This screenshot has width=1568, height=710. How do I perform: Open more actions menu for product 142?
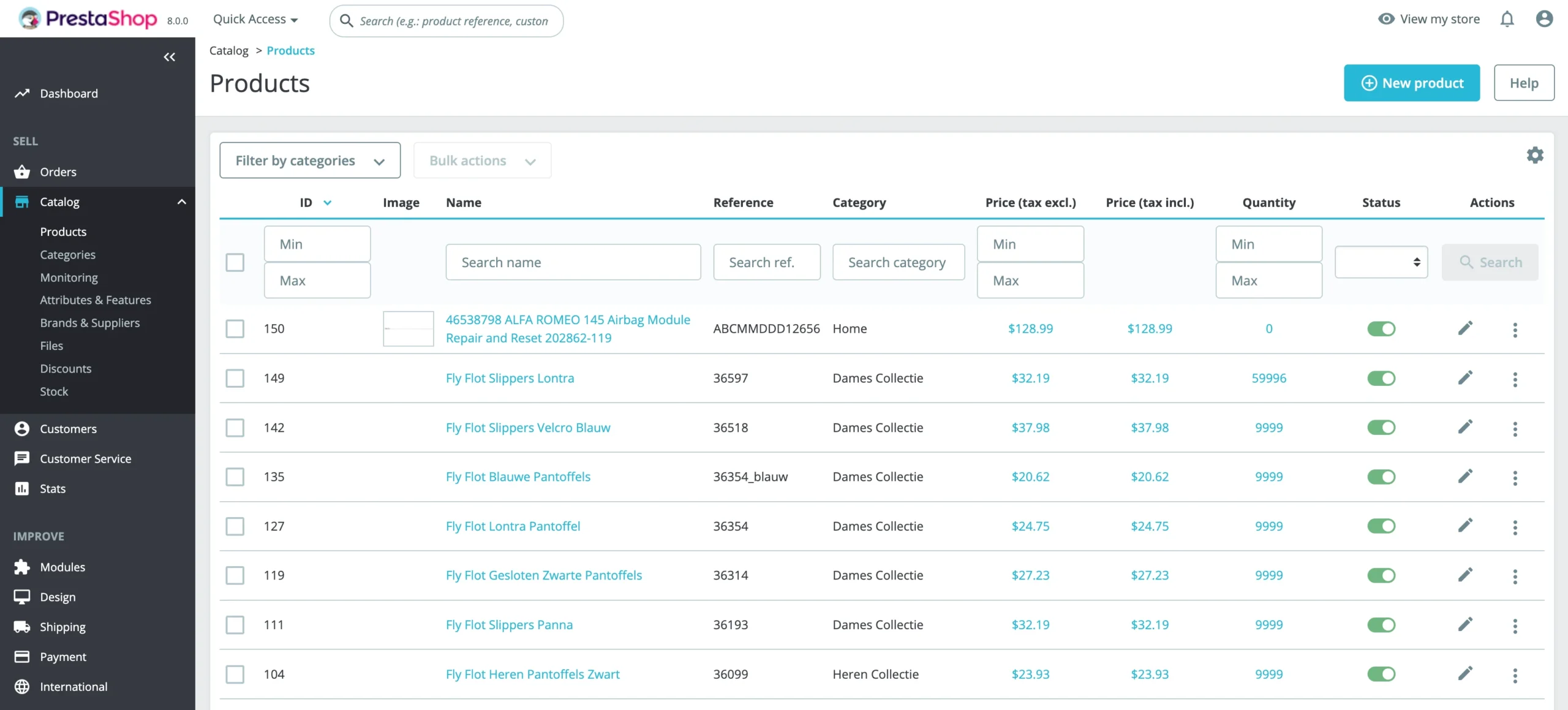click(x=1515, y=428)
